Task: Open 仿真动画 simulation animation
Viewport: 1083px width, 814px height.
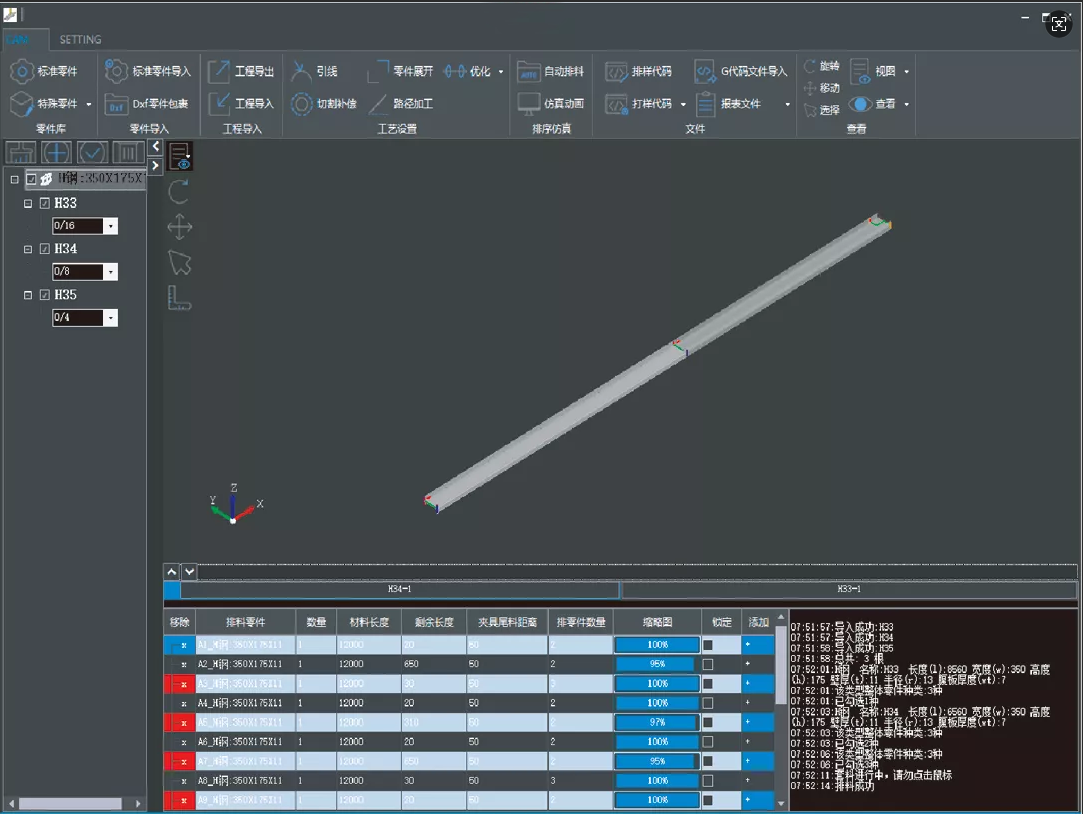Action: pos(528,103)
